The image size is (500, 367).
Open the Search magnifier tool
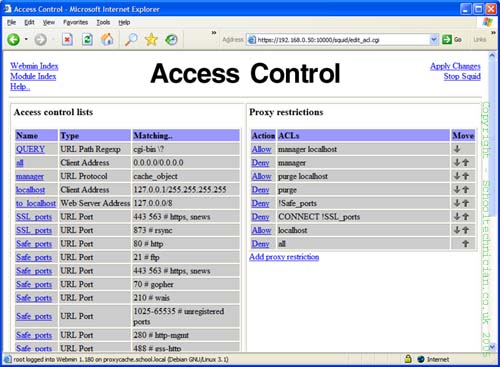click(x=131, y=40)
